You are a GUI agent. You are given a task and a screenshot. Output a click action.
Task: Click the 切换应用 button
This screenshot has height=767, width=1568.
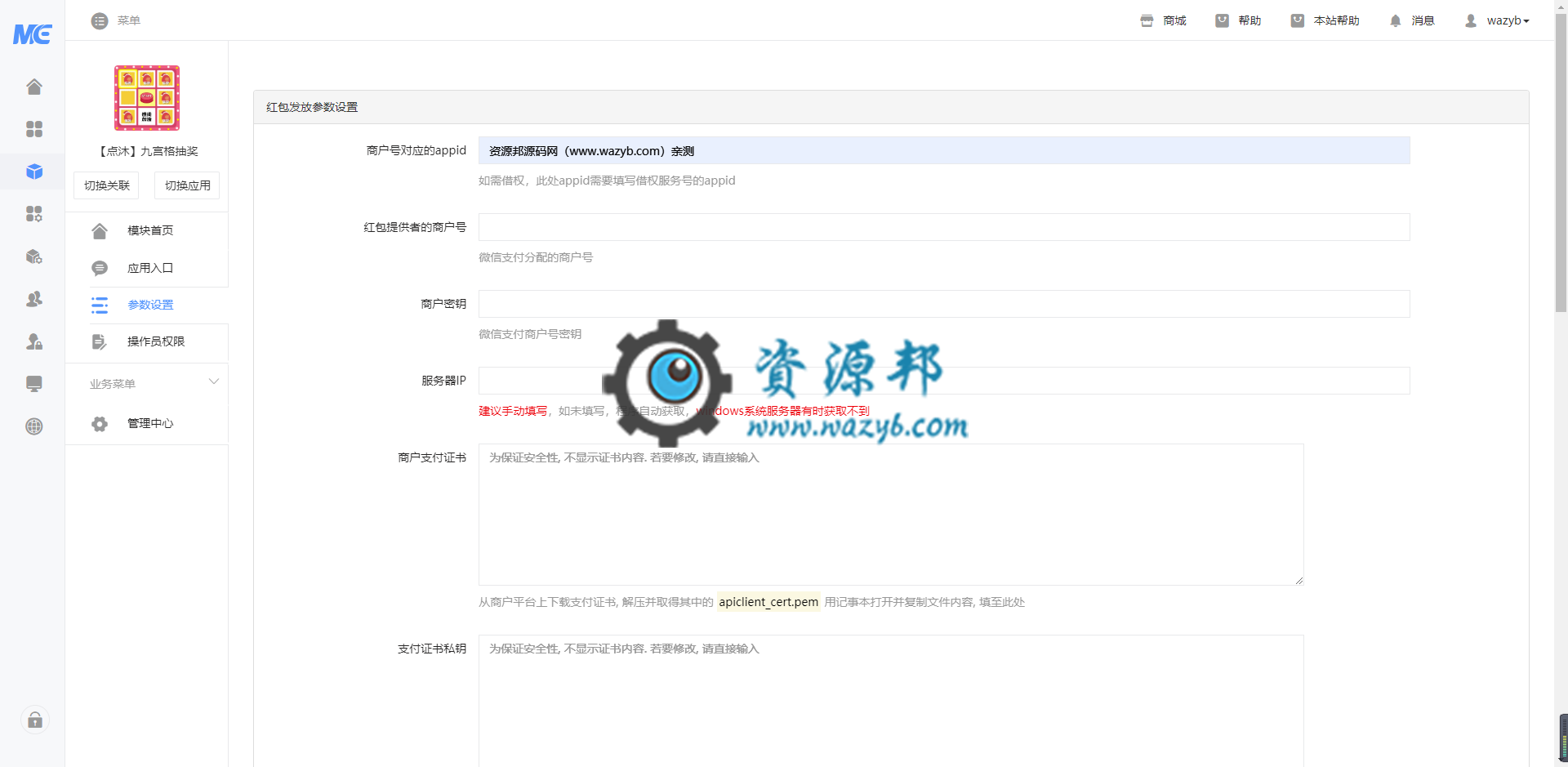(188, 185)
